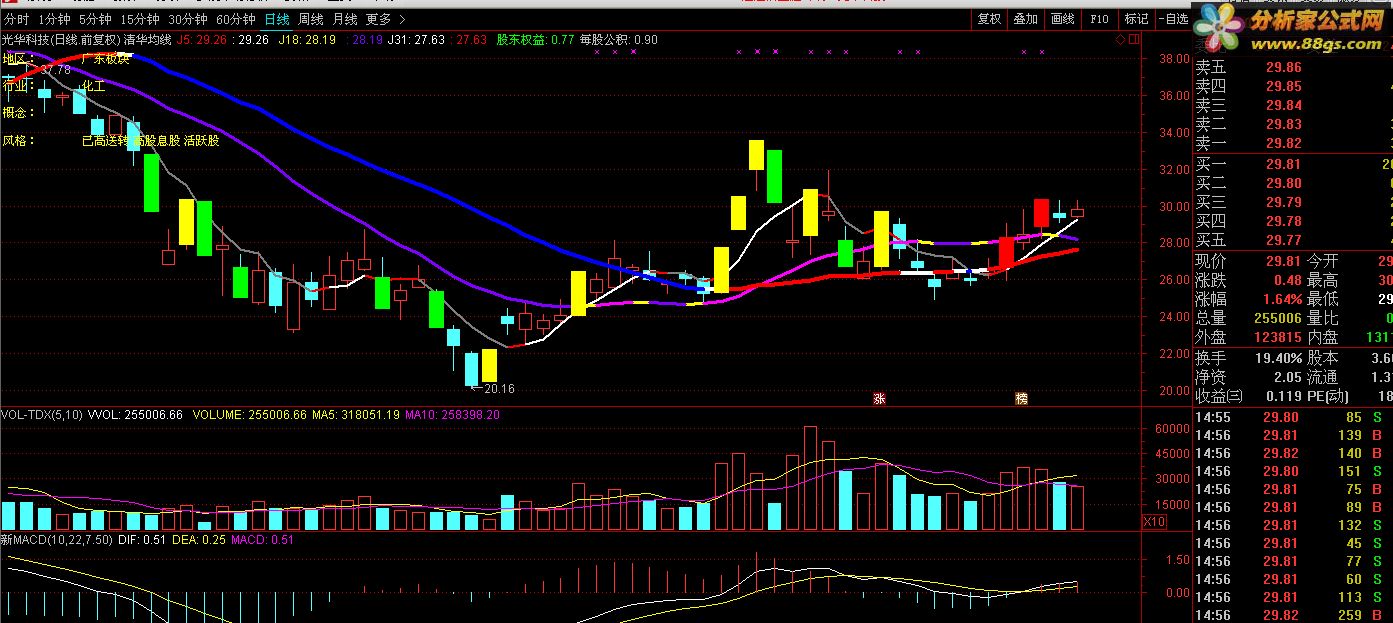Click the J18: 28.19 average label
This screenshot has height=623, width=1393.
[306, 40]
